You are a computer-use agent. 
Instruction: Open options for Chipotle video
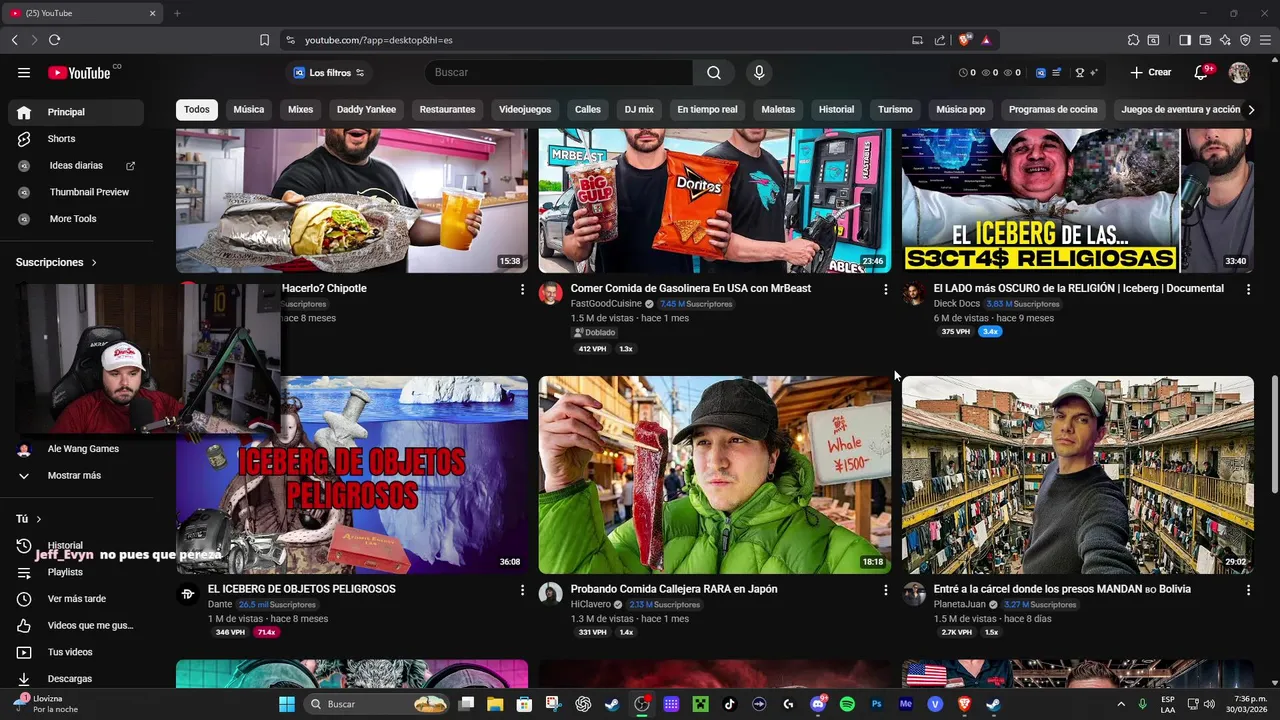[x=522, y=289]
